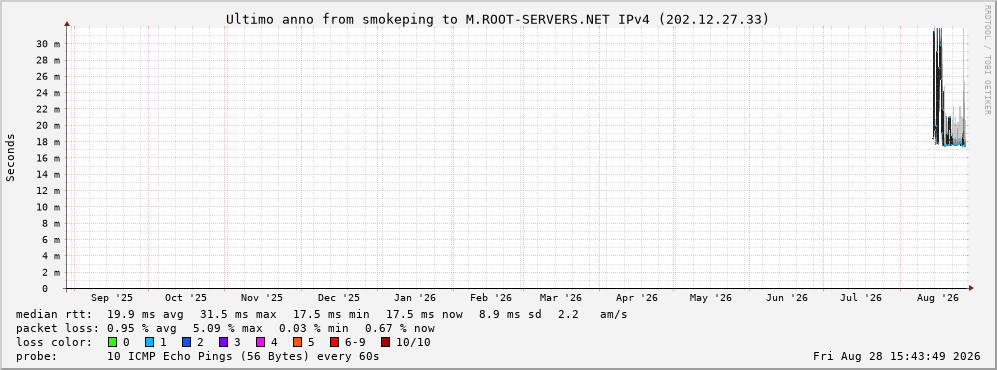Click the green loss color 0 swatch
Viewport: 997px width, 370px height.
[113, 342]
